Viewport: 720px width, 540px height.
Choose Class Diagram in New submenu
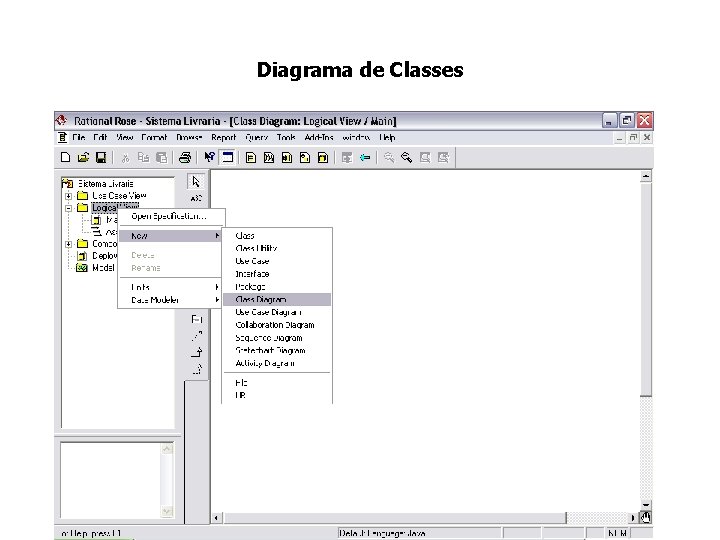(x=277, y=299)
